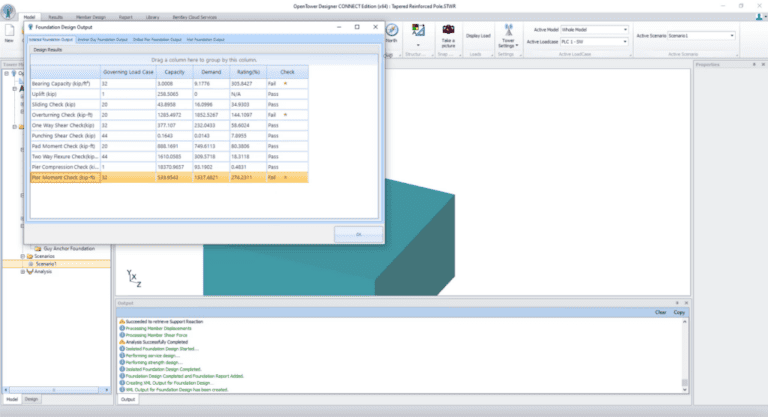Click Copy in the Output panel
Screen dimensions: 768x417
(x=679, y=312)
